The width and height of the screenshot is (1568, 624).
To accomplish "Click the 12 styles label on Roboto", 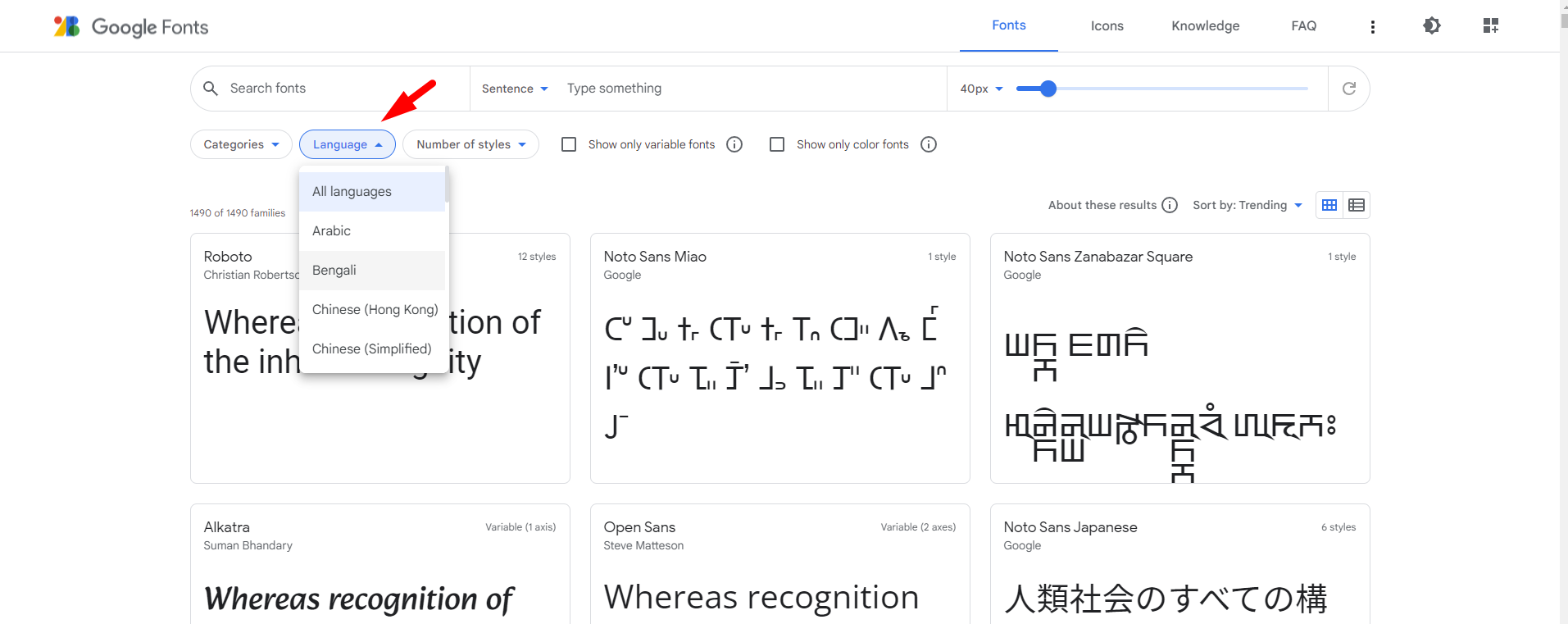I will point(537,257).
